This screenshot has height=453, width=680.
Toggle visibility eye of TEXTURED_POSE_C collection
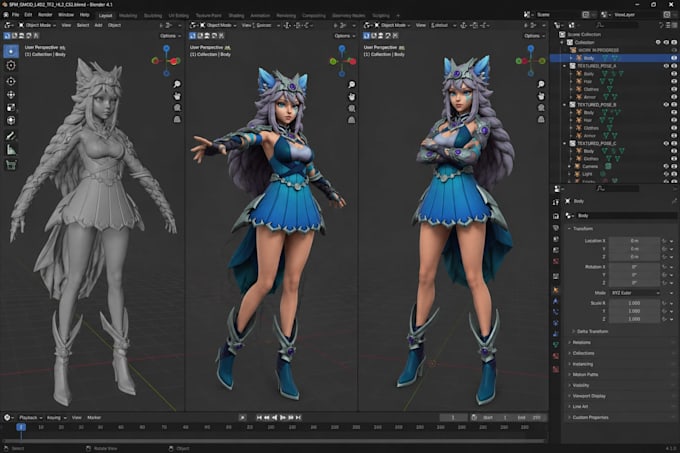tap(666, 143)
